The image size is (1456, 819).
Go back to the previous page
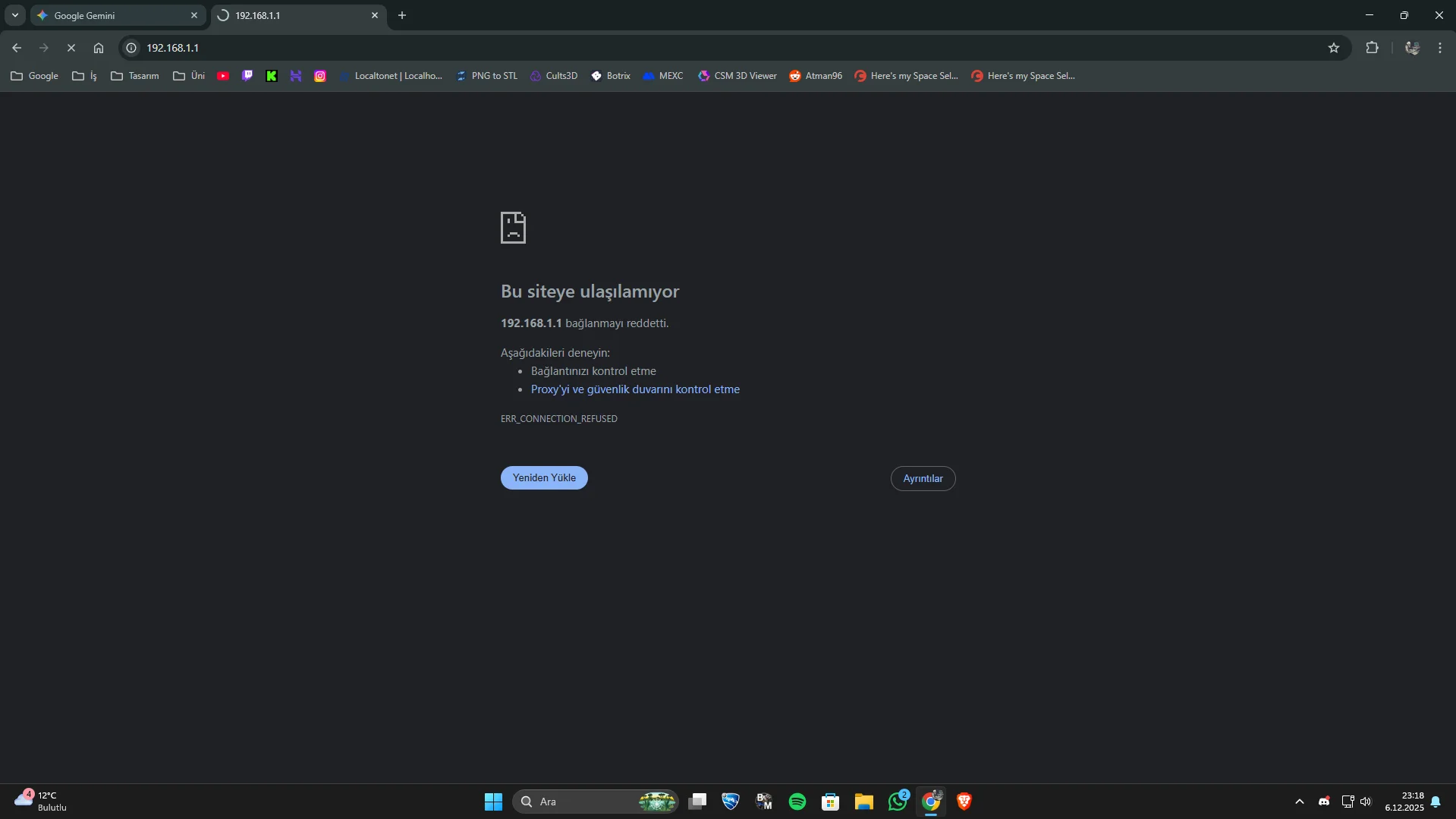click(x=17, y=48)
